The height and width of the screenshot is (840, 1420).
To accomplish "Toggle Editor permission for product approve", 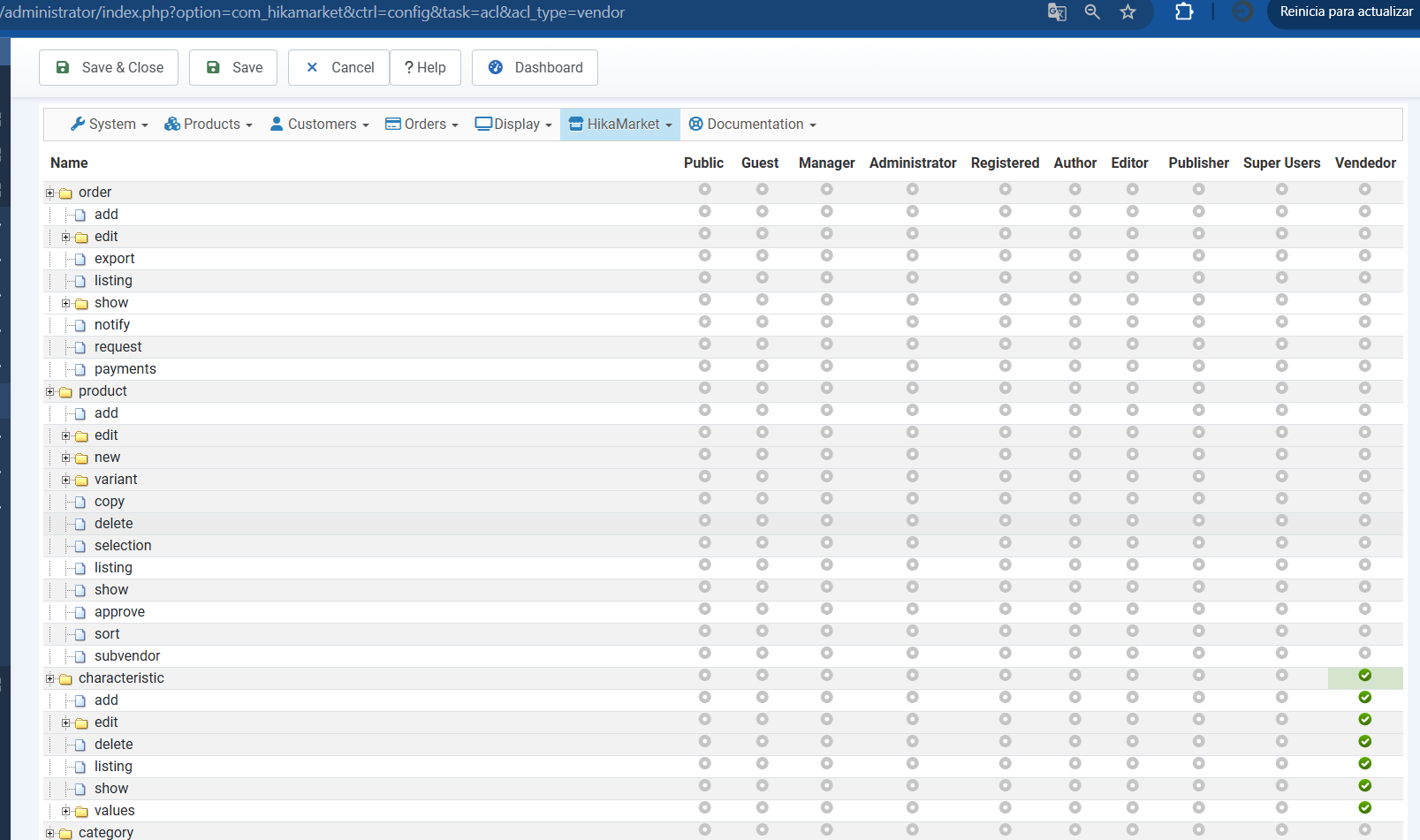I will pyautogui.click(x=1132, y=609).
